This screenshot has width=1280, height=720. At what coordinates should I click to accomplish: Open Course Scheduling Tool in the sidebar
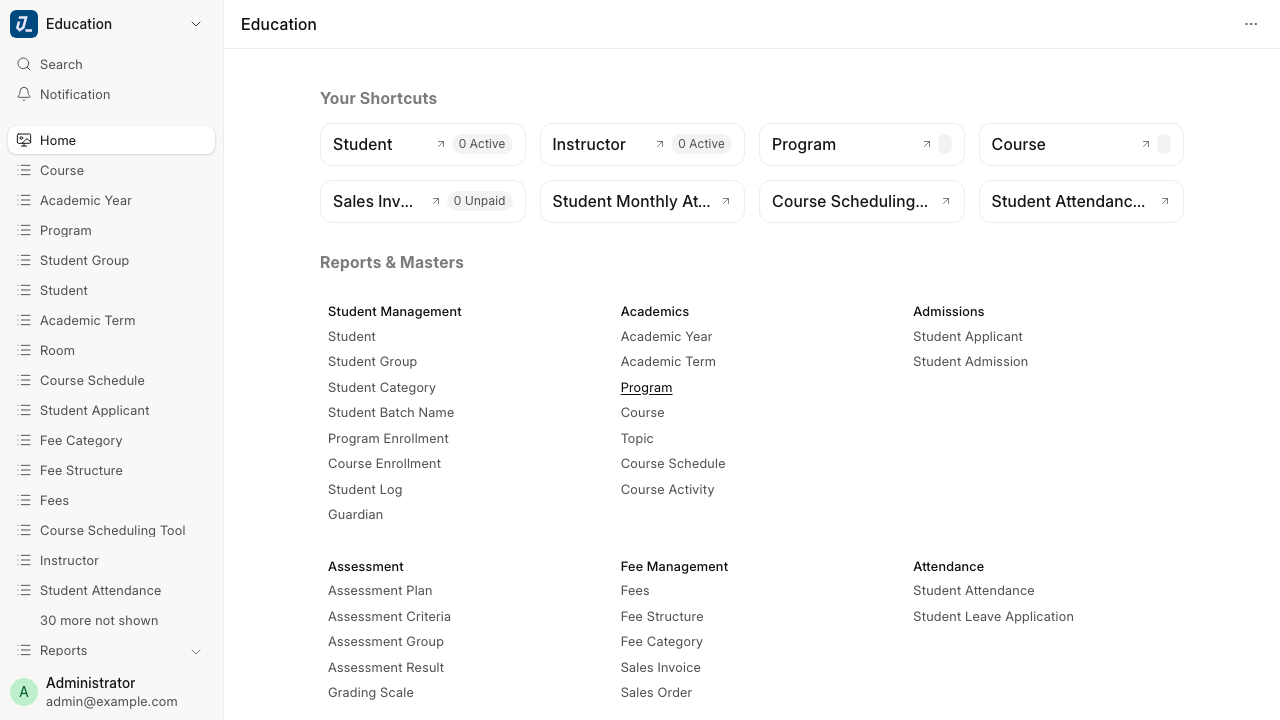111,530
